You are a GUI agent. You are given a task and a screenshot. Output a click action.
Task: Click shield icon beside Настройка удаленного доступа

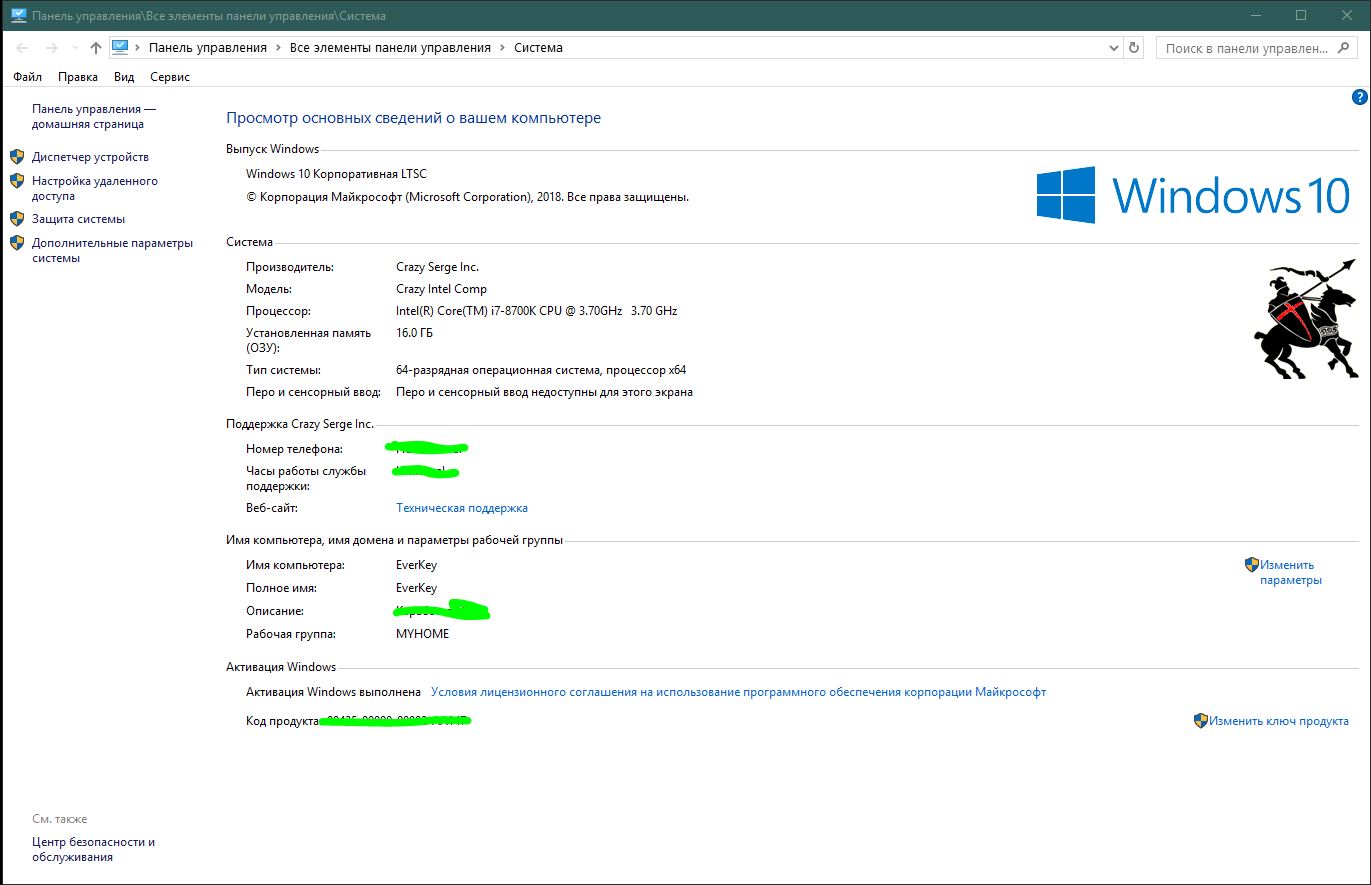[17, 181]
